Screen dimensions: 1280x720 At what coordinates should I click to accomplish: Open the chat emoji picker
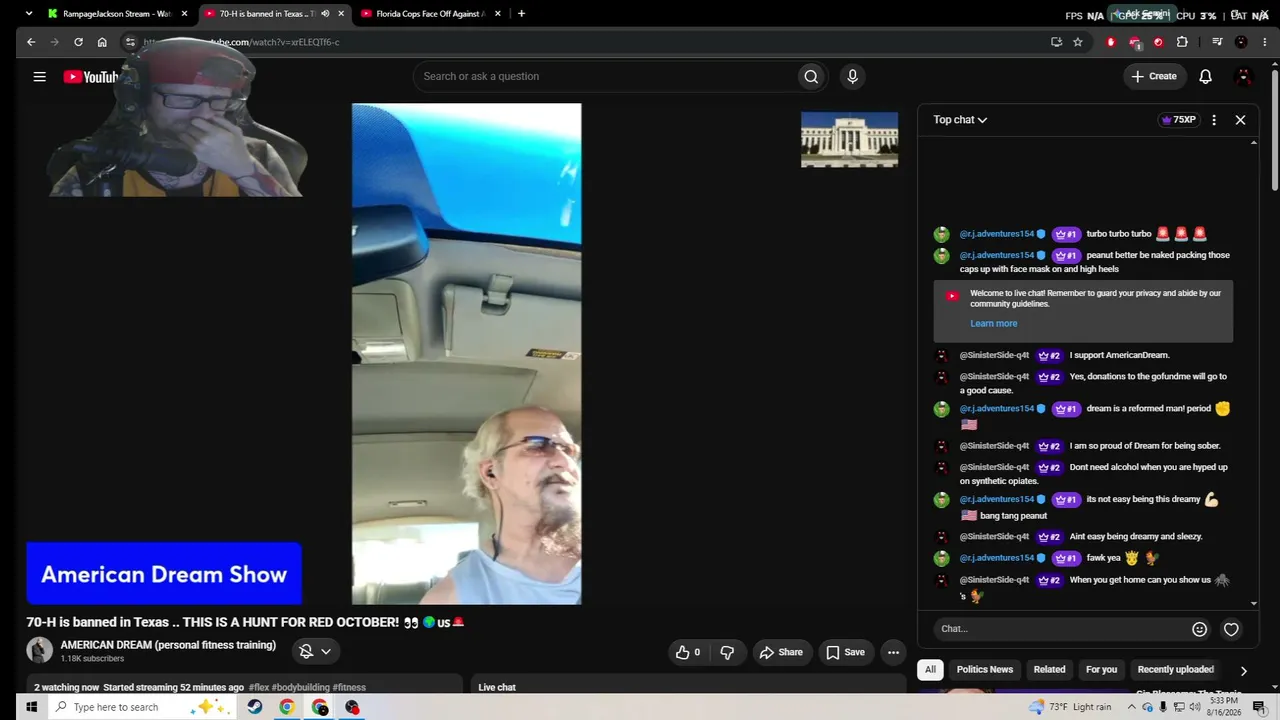(1199, 629)
